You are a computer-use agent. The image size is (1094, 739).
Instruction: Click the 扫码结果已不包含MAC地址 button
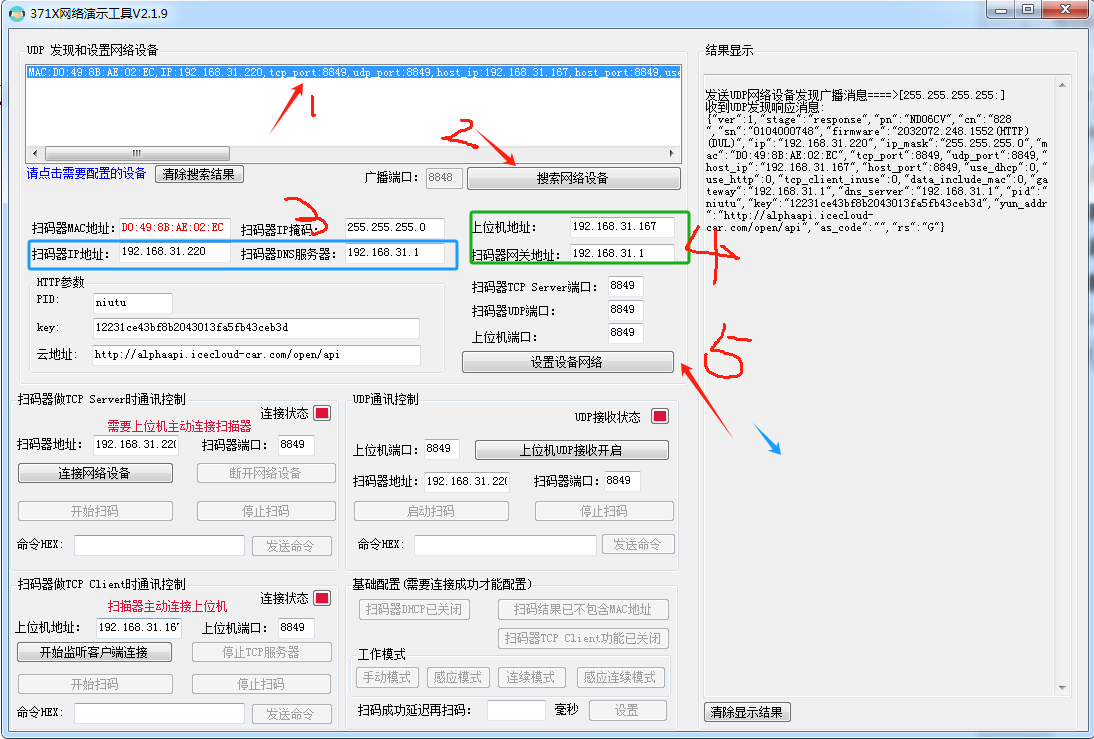[x=583, y=609]
